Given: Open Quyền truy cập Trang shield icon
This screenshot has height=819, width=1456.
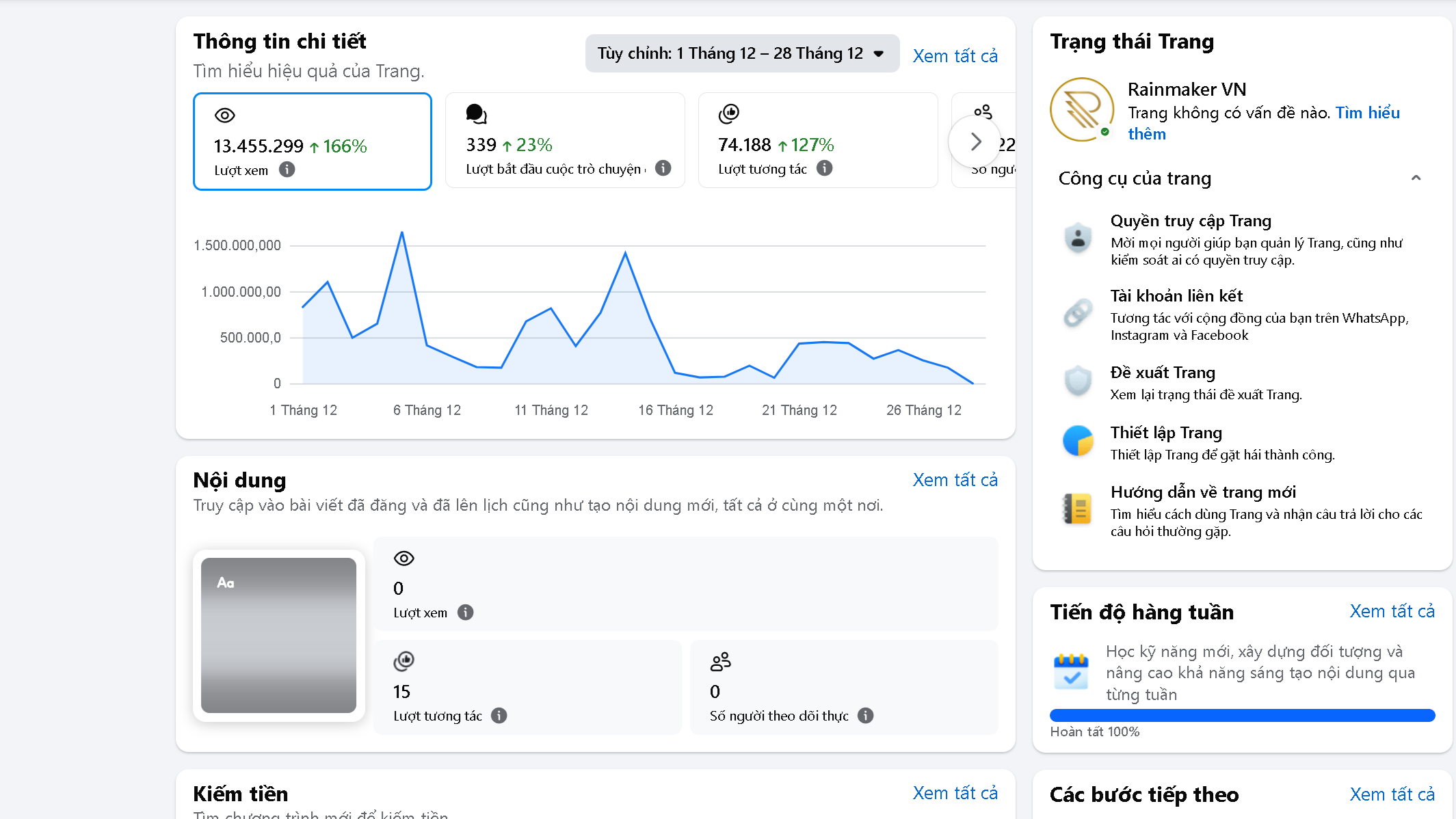Looking at the screenshot, I should [1078, 239].
